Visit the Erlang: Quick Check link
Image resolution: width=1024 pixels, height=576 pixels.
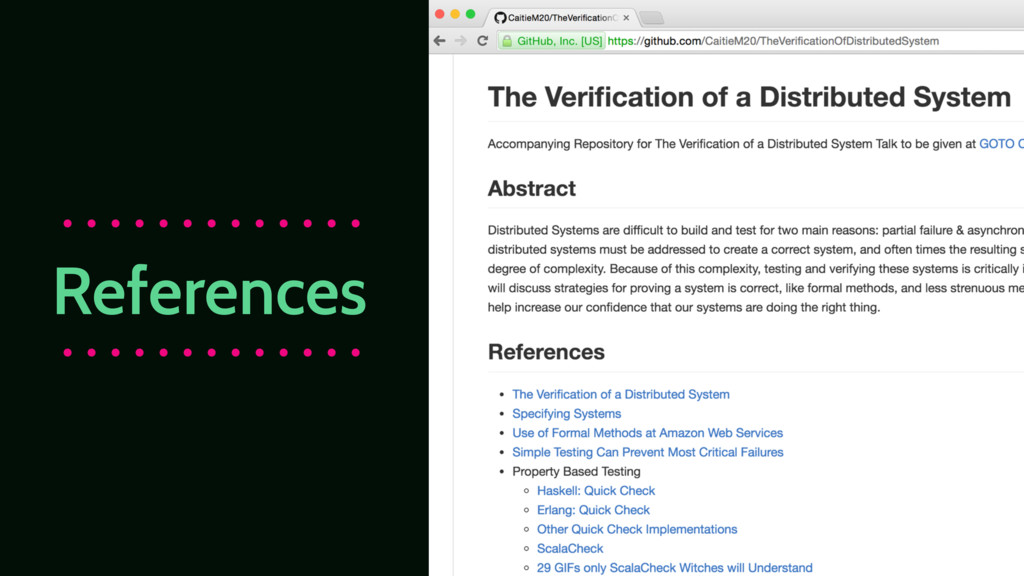[593, 510]
